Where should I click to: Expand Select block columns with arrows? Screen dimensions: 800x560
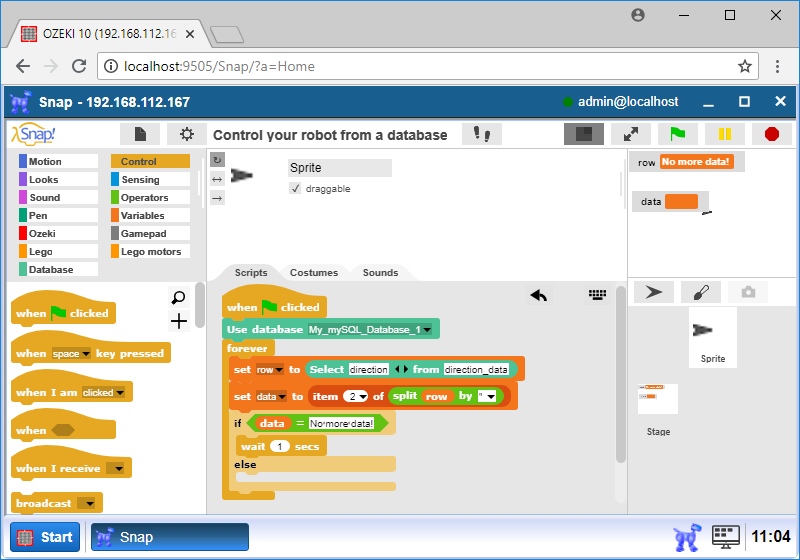[402, 369]
